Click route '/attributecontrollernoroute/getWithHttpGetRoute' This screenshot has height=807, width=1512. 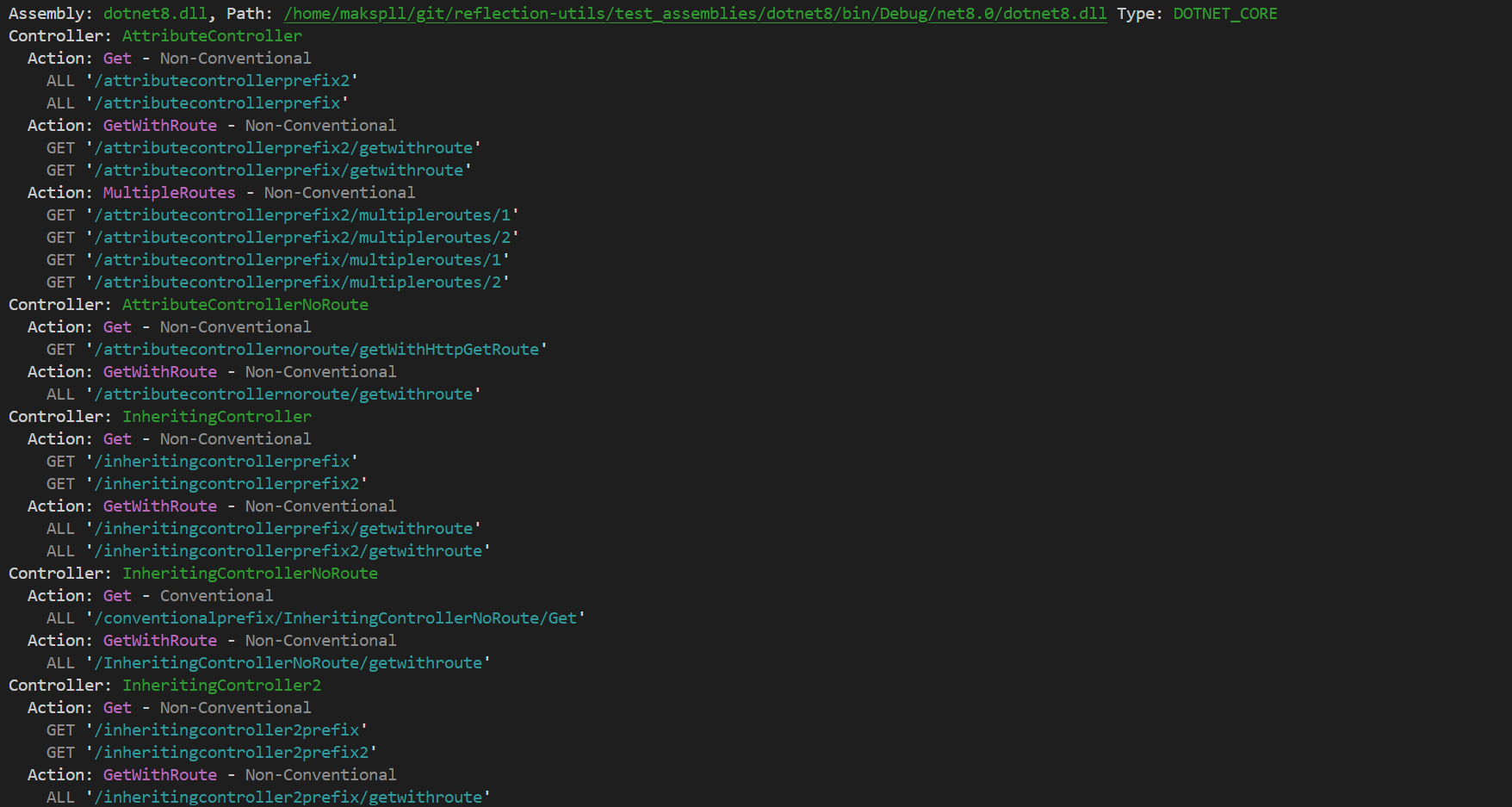pyautogui.click(x=317, y=350)
